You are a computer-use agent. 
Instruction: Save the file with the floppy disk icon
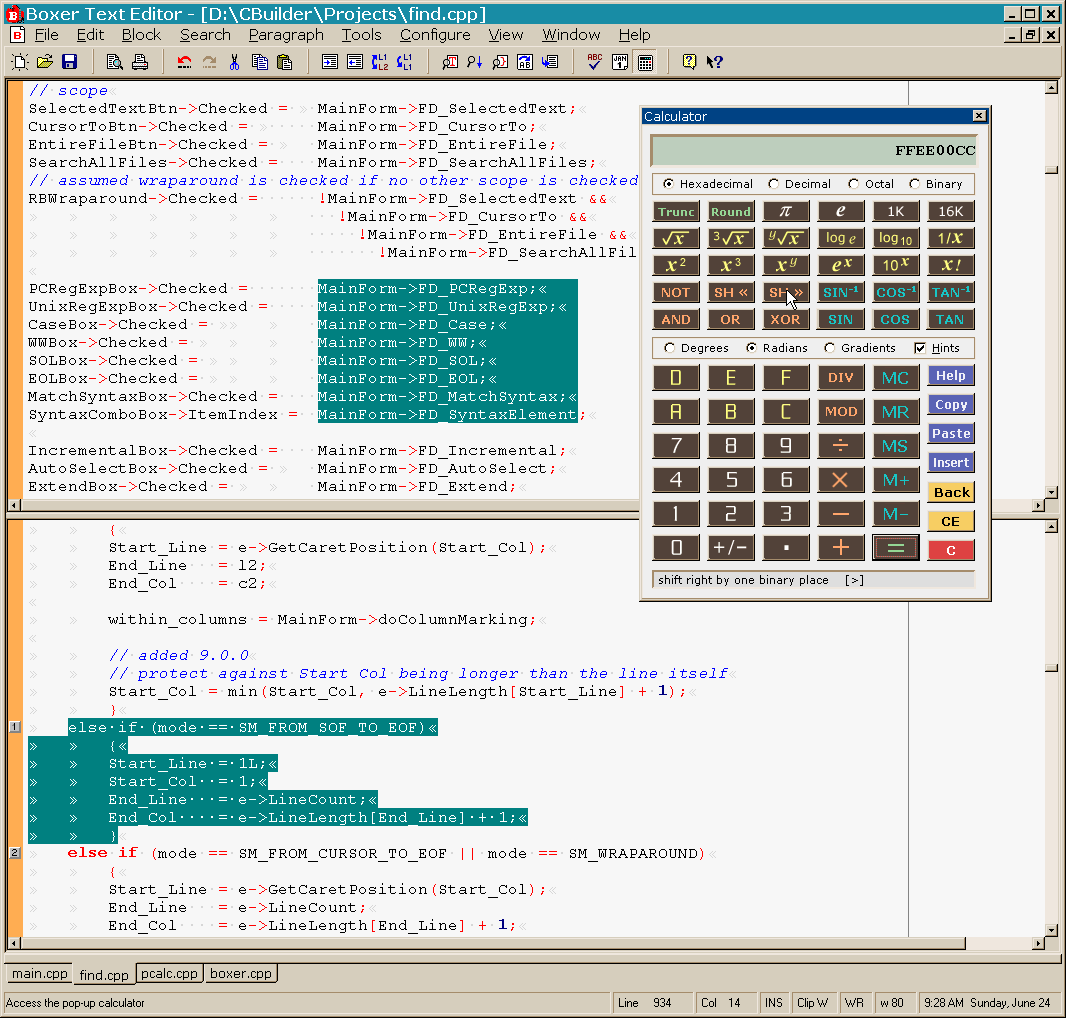click(x=69, y=62)
